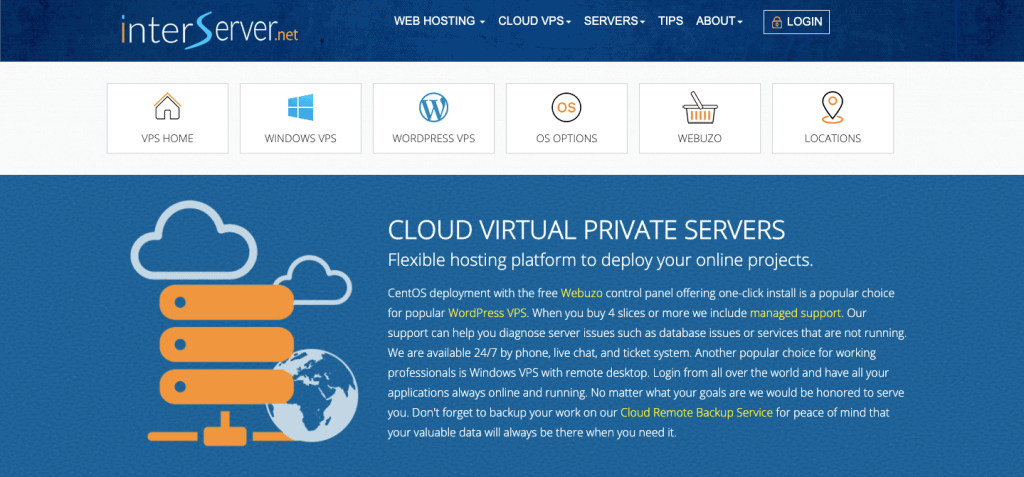Screen dimensions: 1024x477
Task: Expand the Web Hosting dropdown menu
Action: pyautogui.click(x=439, y=21)
